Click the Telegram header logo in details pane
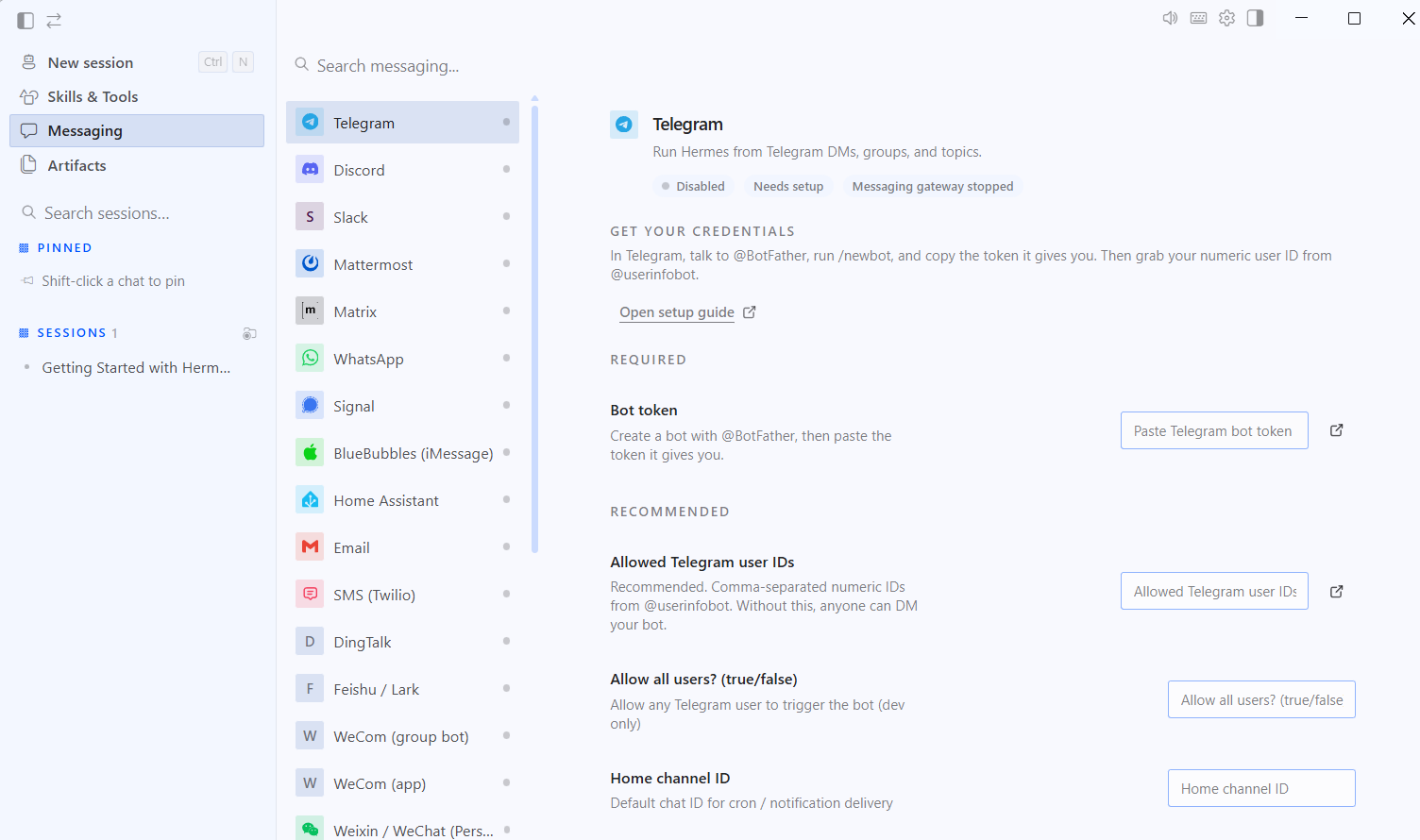This screenshot has width=1420, height=840. pos(624,124)
